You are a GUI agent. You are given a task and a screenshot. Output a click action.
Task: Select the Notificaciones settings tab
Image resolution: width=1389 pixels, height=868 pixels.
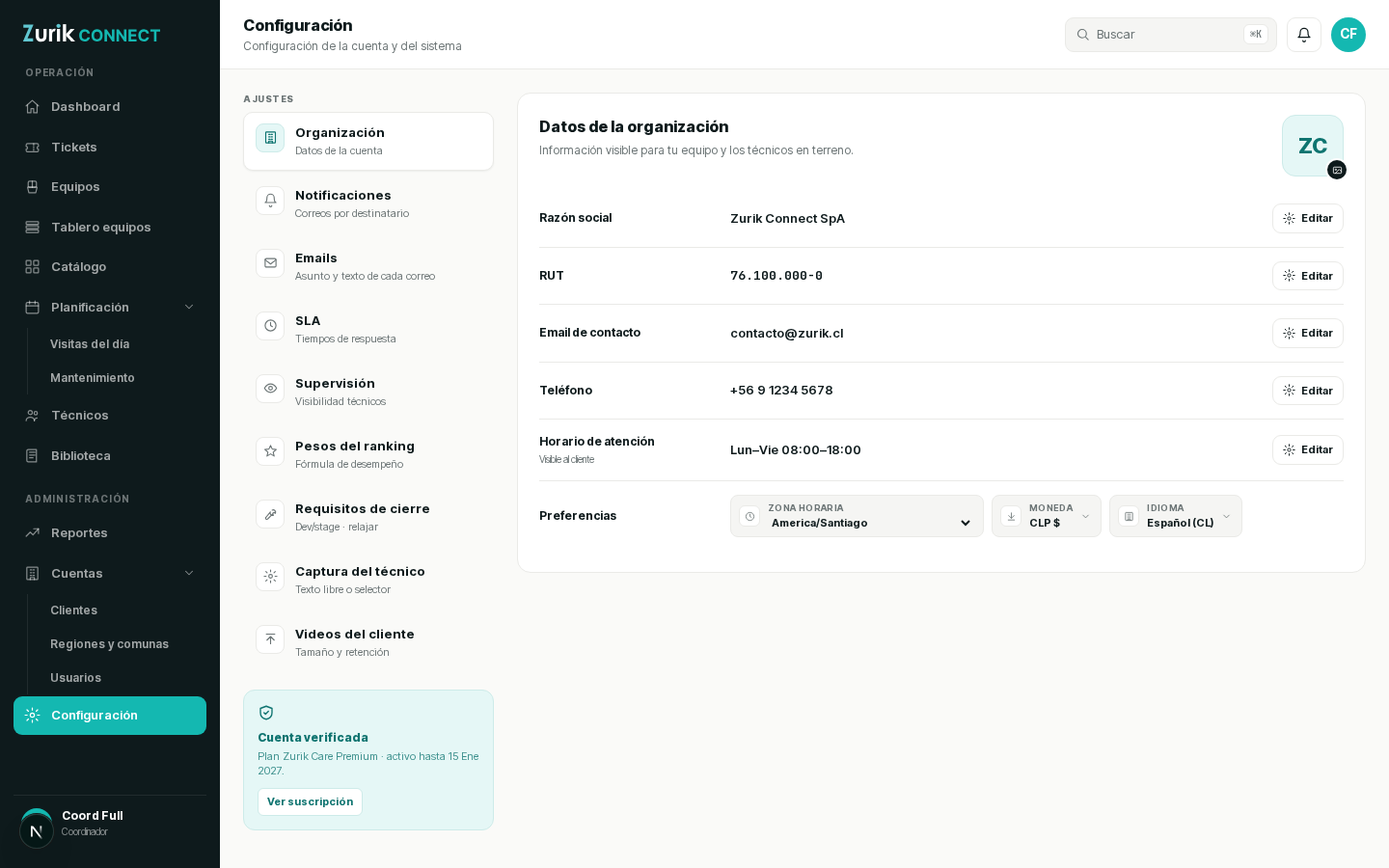point(368,203)
